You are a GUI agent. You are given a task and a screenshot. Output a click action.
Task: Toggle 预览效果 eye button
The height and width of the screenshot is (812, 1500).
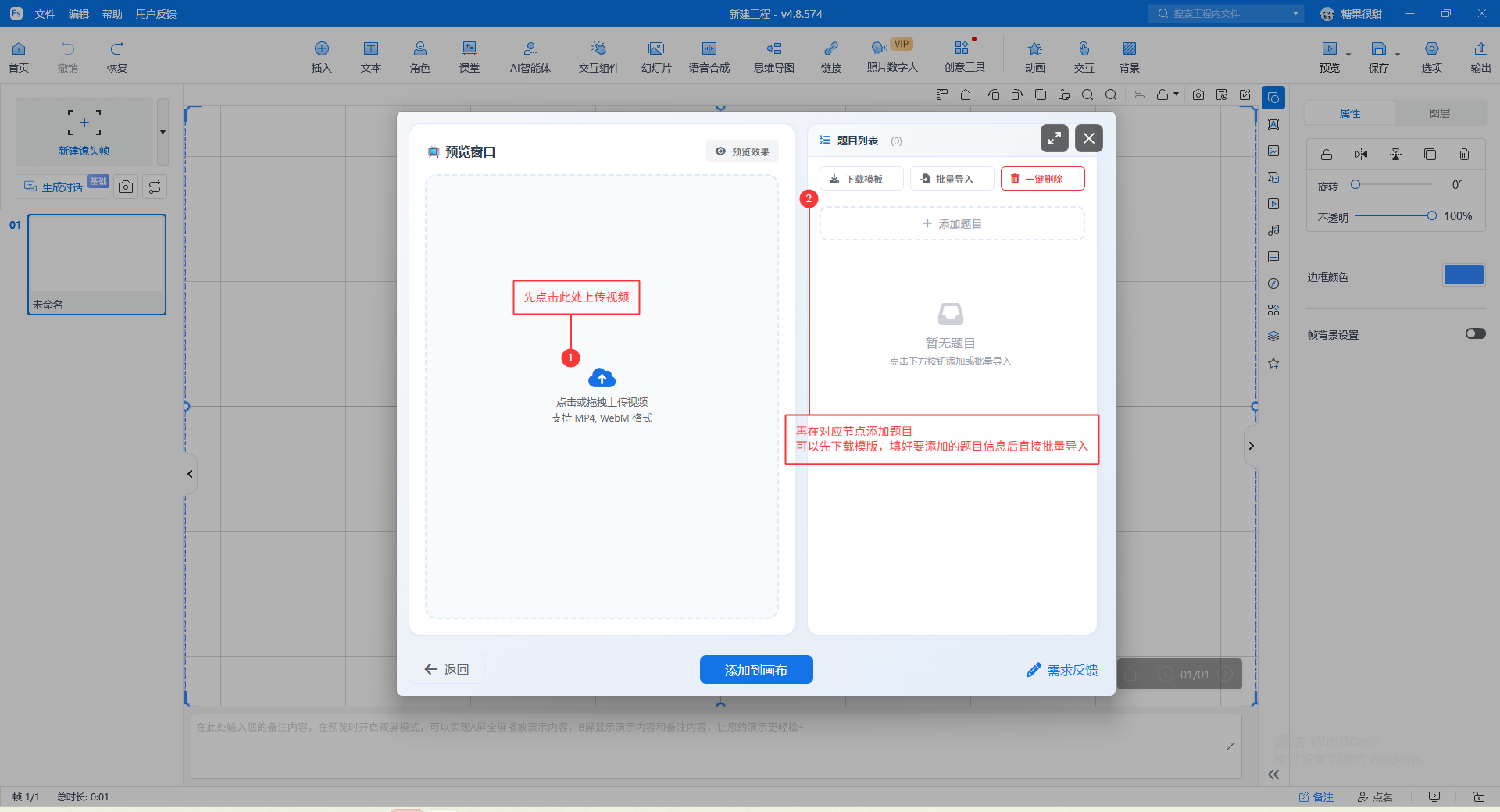[742, 151]
